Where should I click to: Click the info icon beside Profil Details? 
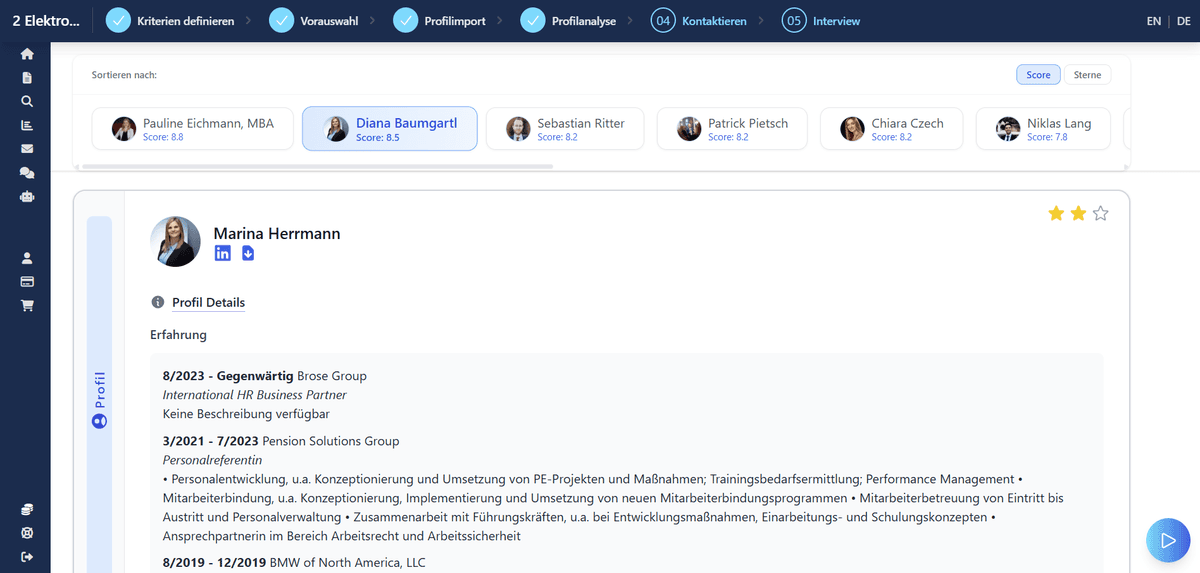pos(157,302)
